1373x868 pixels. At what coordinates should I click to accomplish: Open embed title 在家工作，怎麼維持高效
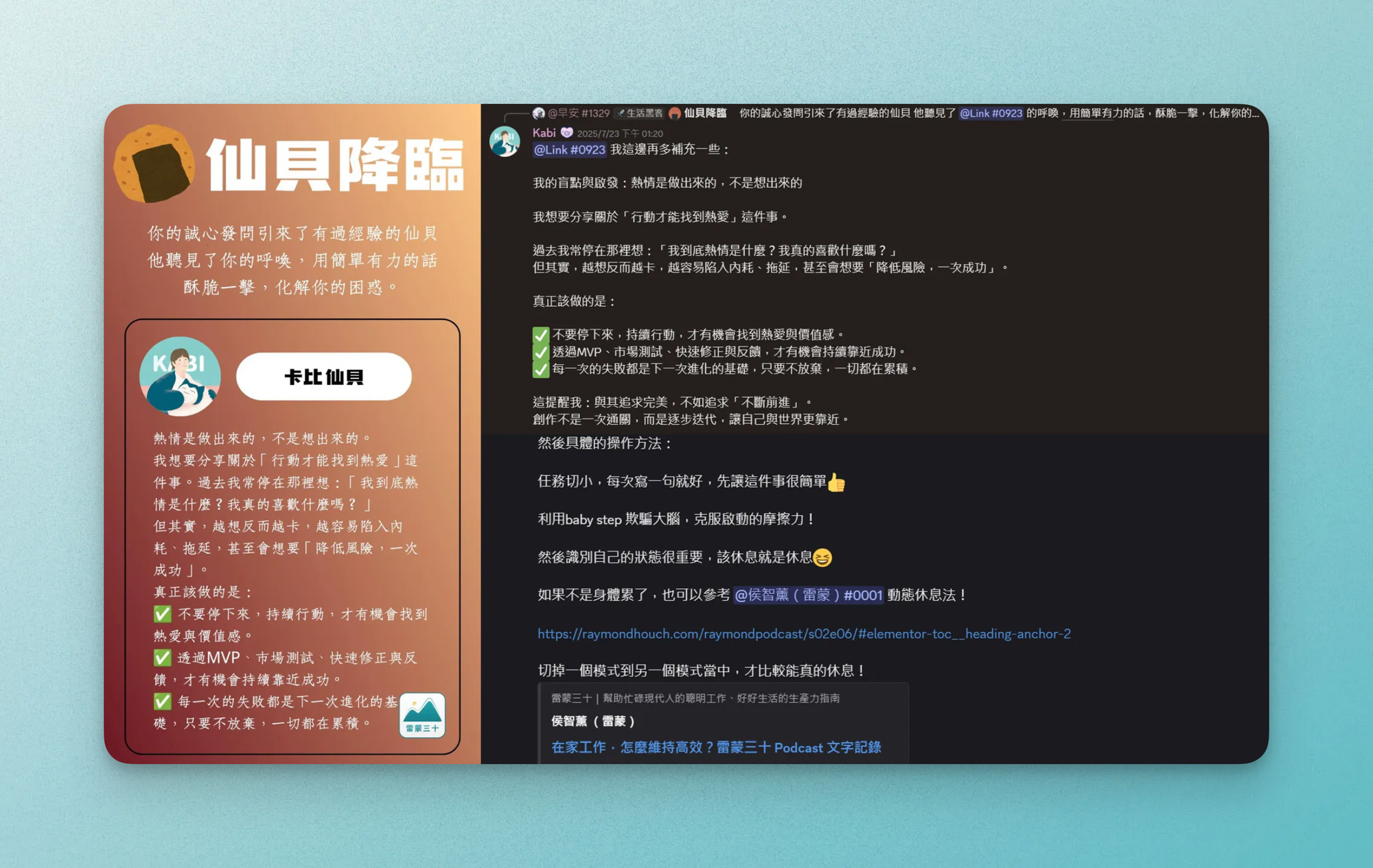pos(716,747)
